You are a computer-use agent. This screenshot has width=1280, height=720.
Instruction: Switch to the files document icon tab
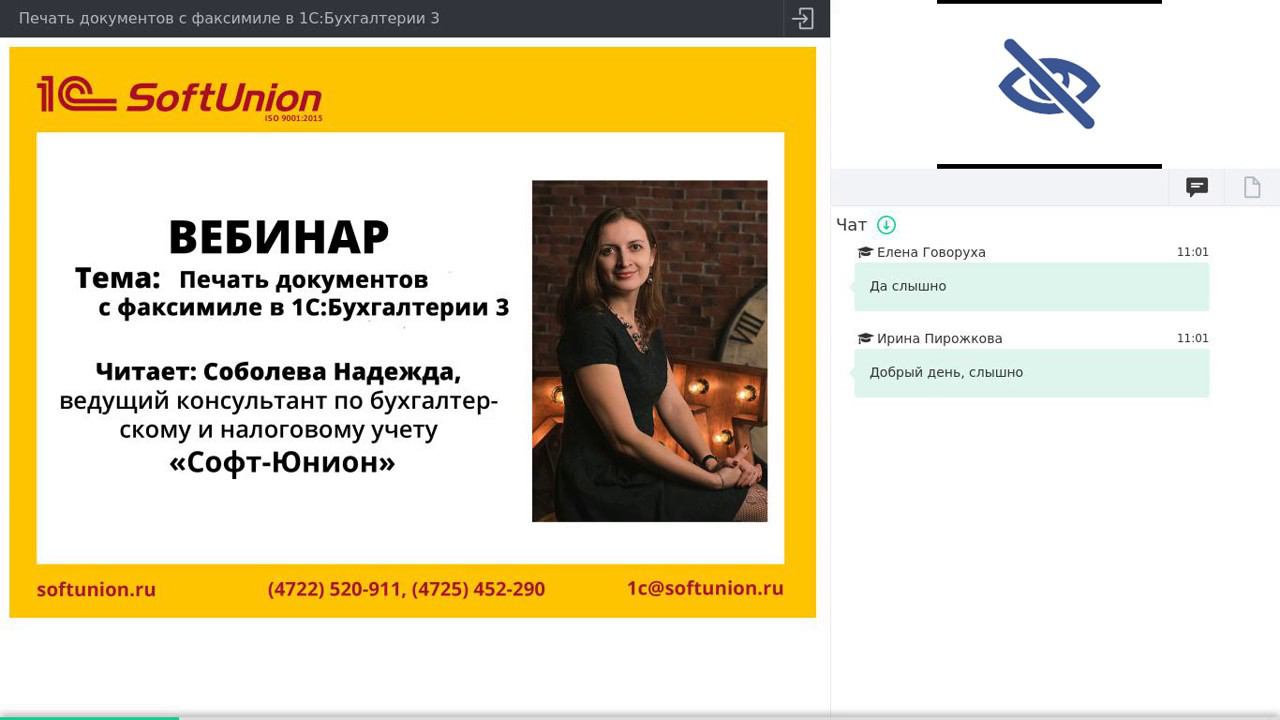[1252, 187]
